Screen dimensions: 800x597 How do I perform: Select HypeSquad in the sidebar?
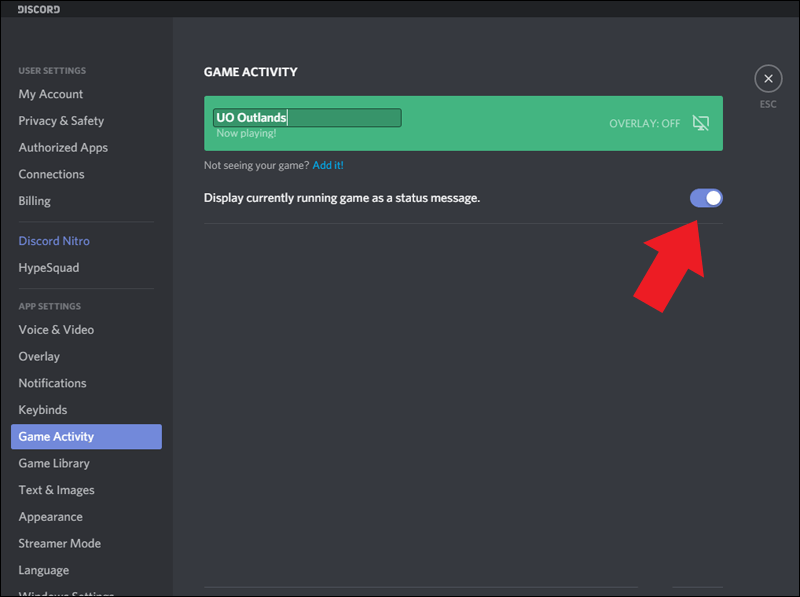(48, 268)
